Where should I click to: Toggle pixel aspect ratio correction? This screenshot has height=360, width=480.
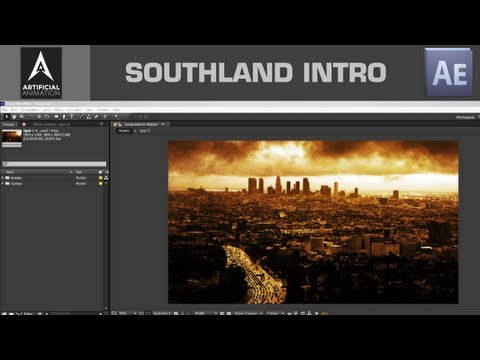click(289, 313)
